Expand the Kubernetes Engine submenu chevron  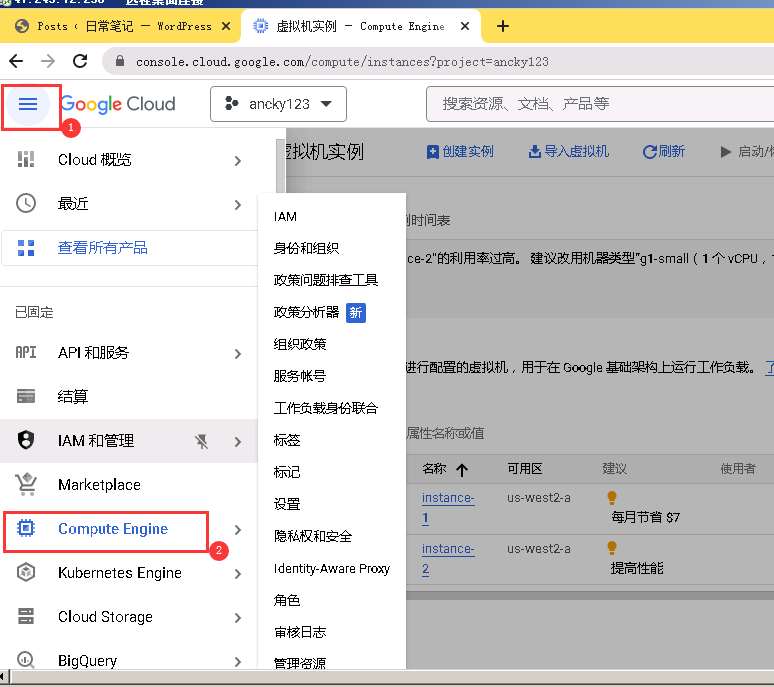[x=238, y=574]
